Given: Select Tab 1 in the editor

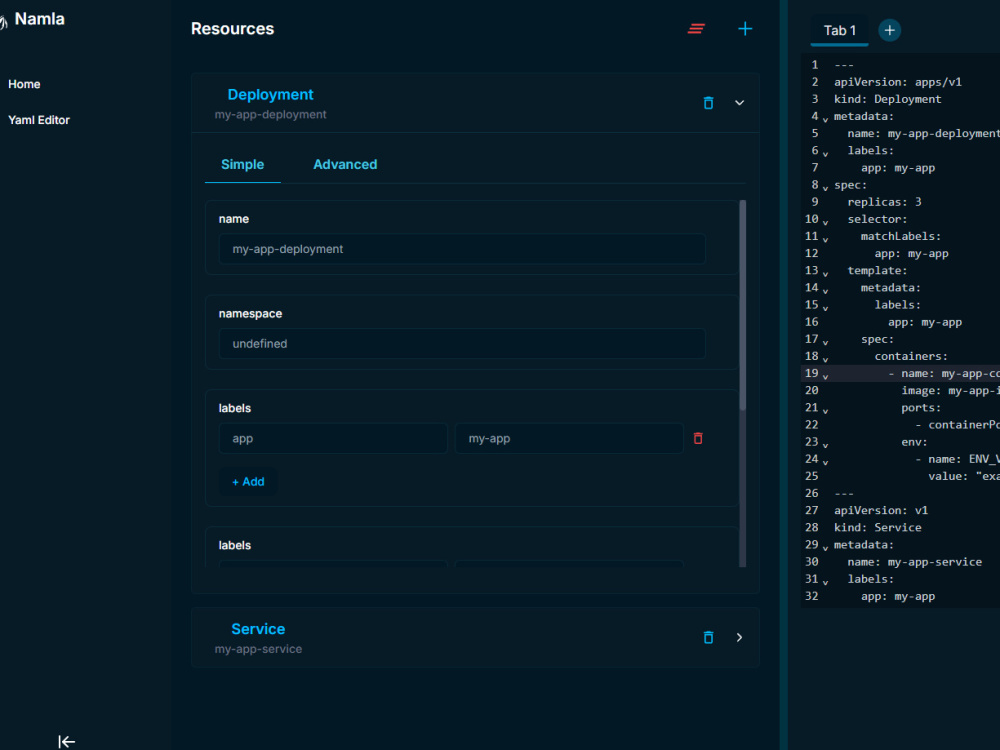Looking at the screenshot, I should coord(839,31).
